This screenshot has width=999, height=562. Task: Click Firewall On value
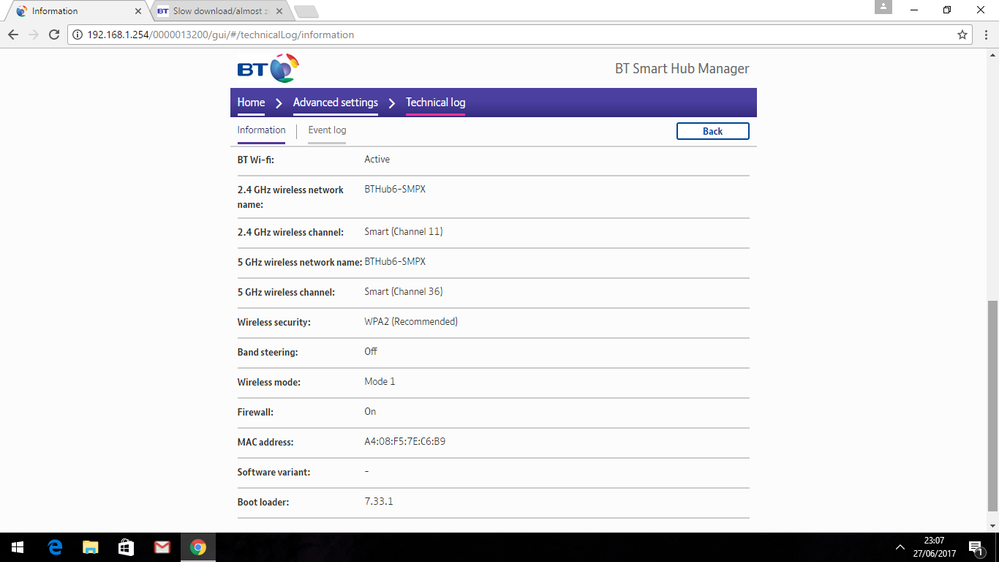point(370,412)
